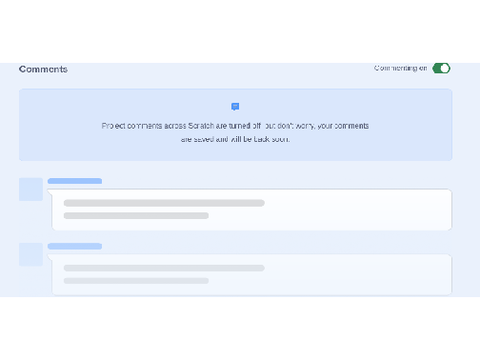Click the long gray line in second comment

(x=164, y=268)
